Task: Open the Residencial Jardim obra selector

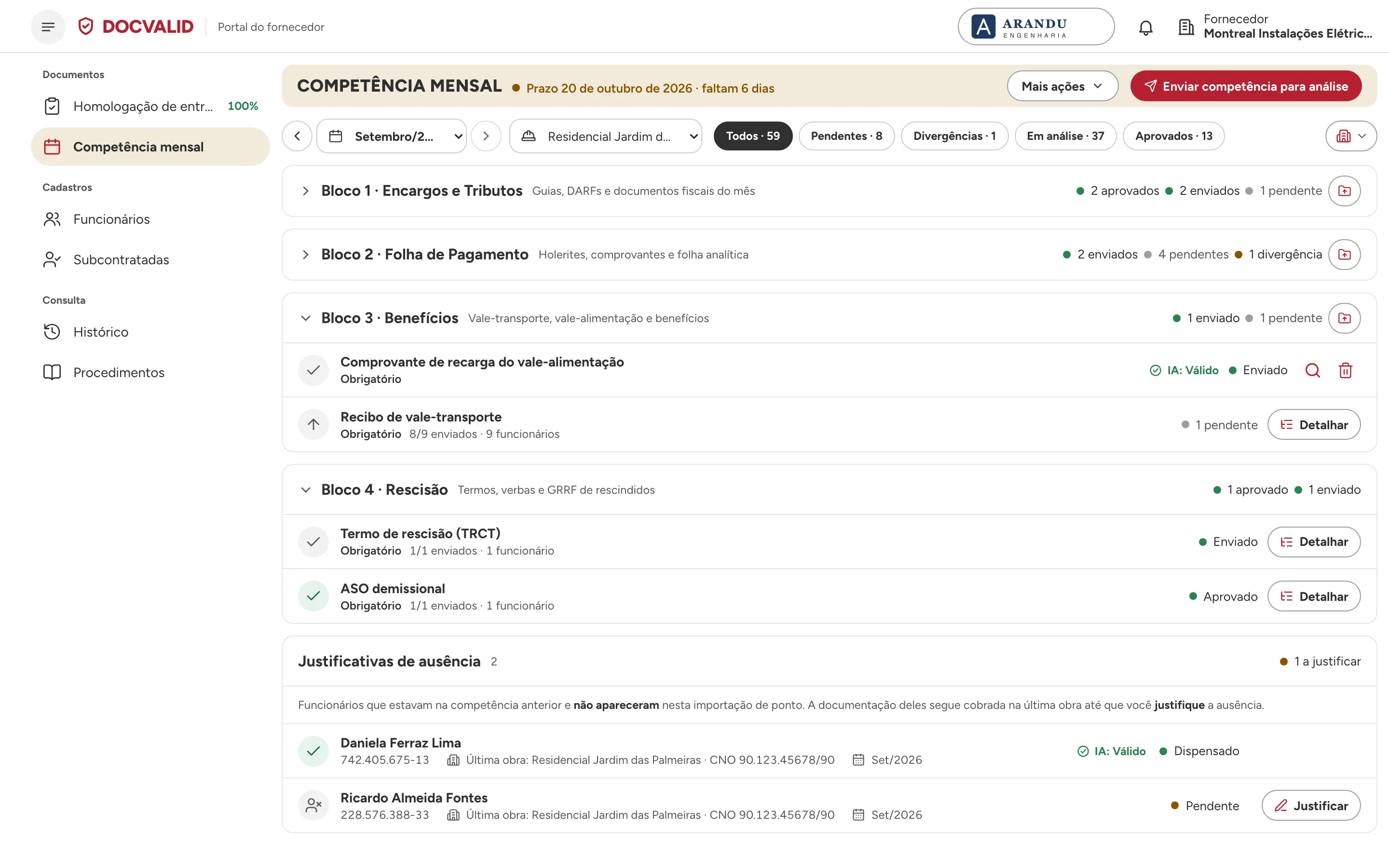Action: coord(606,136)
